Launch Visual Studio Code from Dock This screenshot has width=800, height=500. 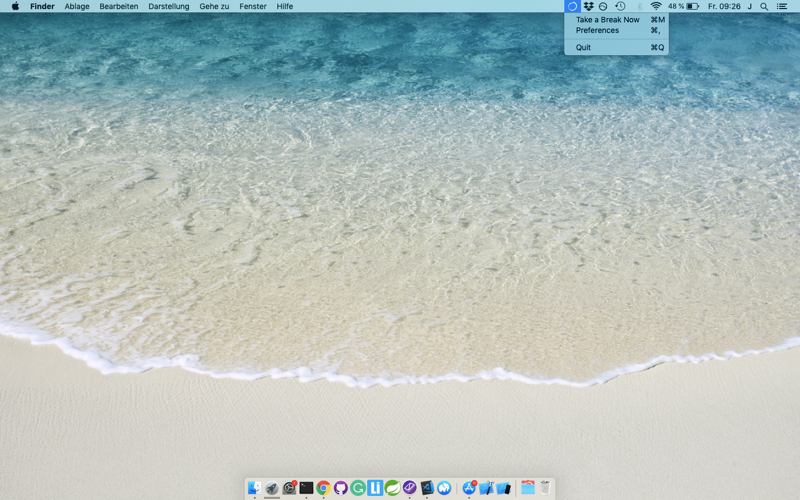[427, 488]
